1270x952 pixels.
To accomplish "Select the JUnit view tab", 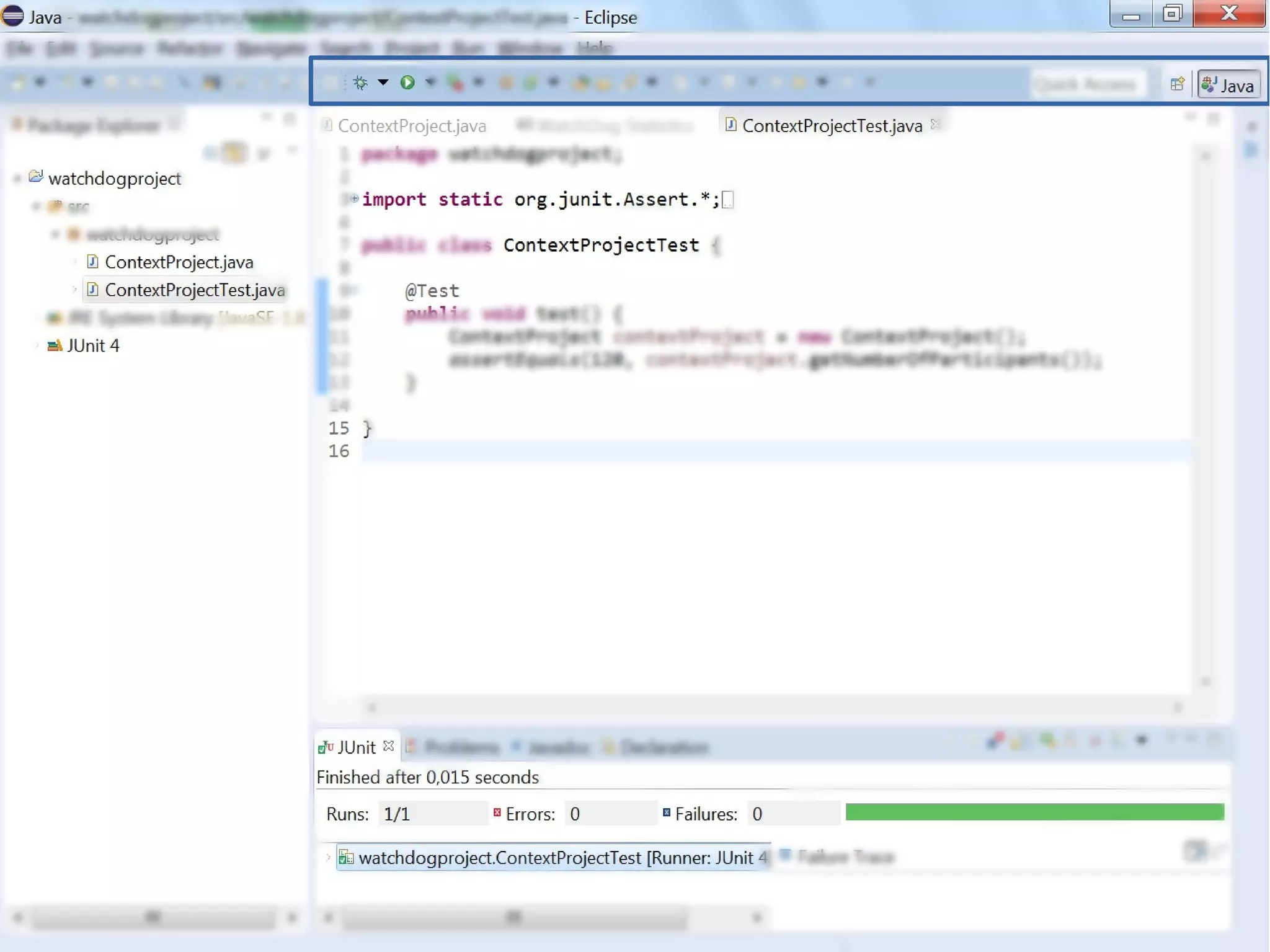I will [356, 747].
